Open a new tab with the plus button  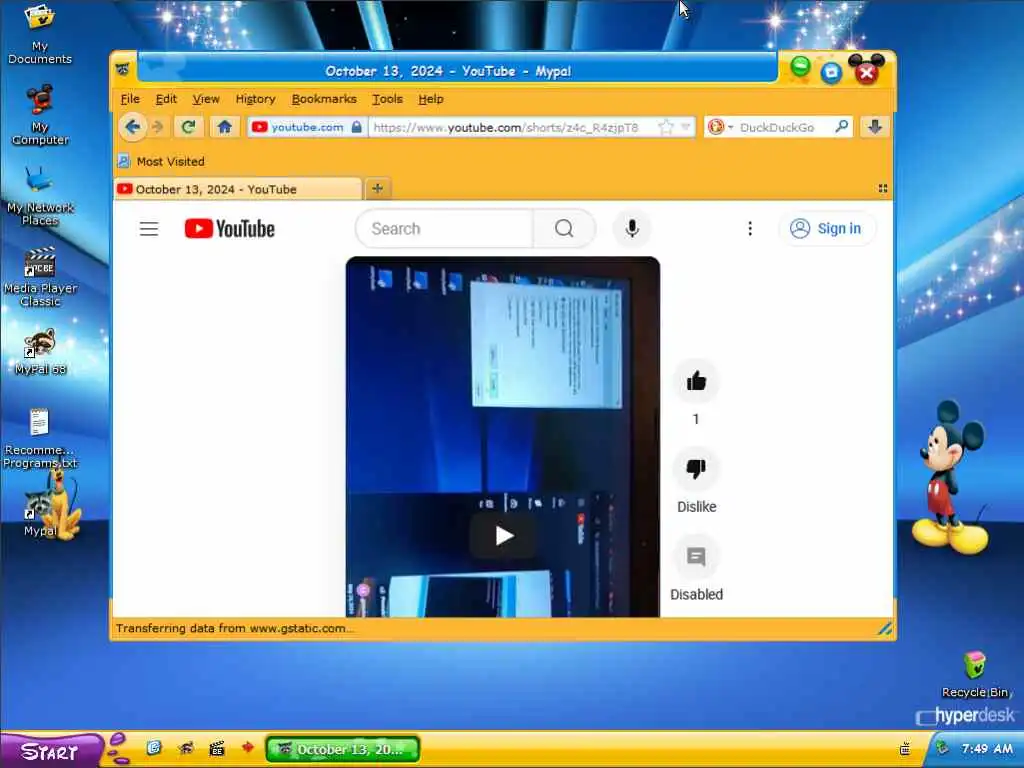coord(377,189)
